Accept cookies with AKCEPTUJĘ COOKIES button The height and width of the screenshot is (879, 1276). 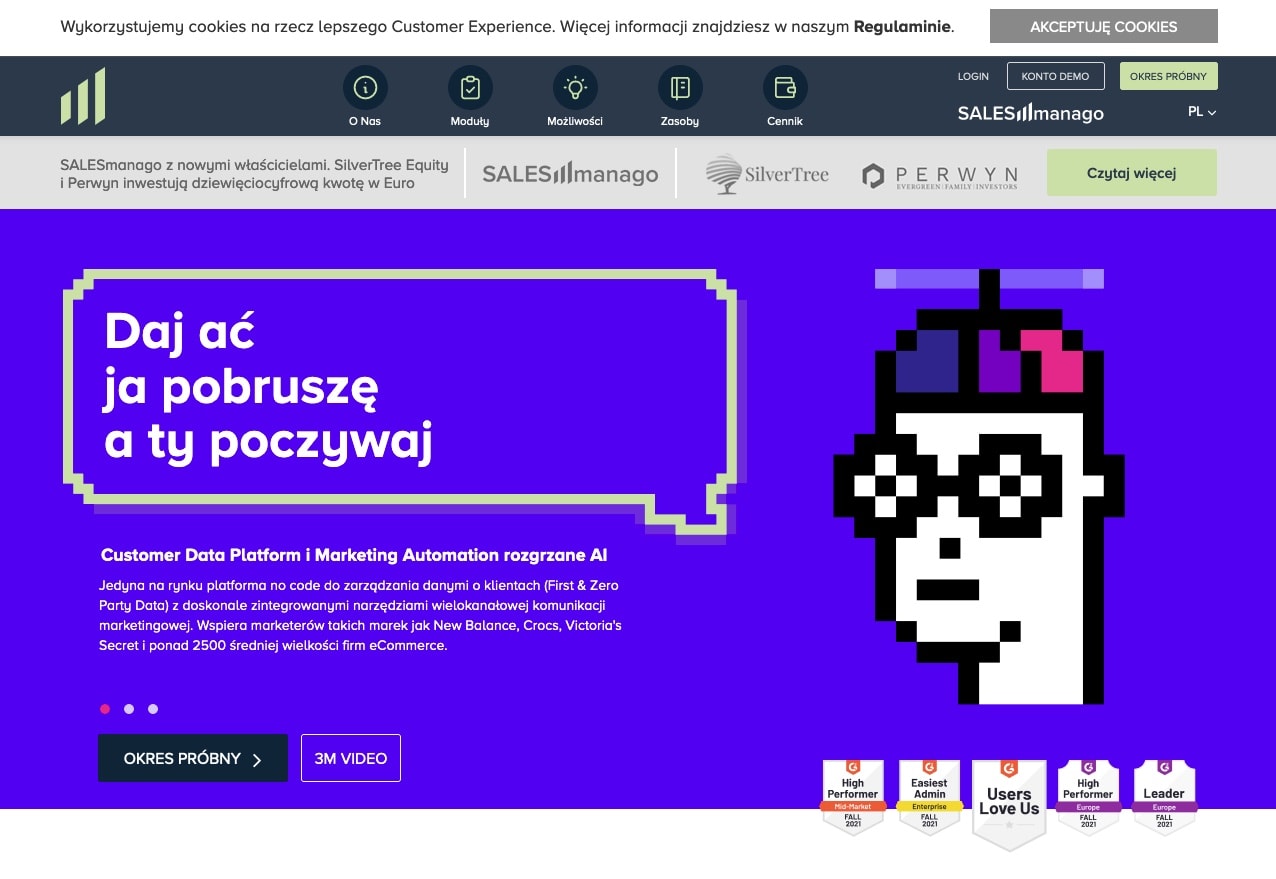coord(1104,27)
